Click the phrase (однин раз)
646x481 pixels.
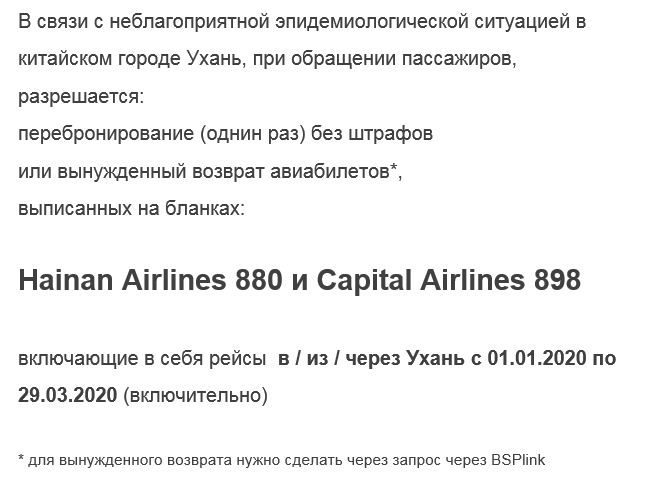coord(253,134)
